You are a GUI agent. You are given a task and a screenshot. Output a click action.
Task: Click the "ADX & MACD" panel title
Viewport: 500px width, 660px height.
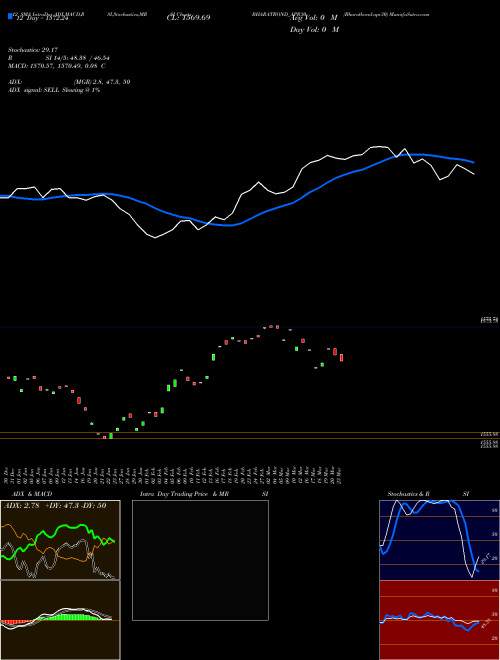click(32, 494)
